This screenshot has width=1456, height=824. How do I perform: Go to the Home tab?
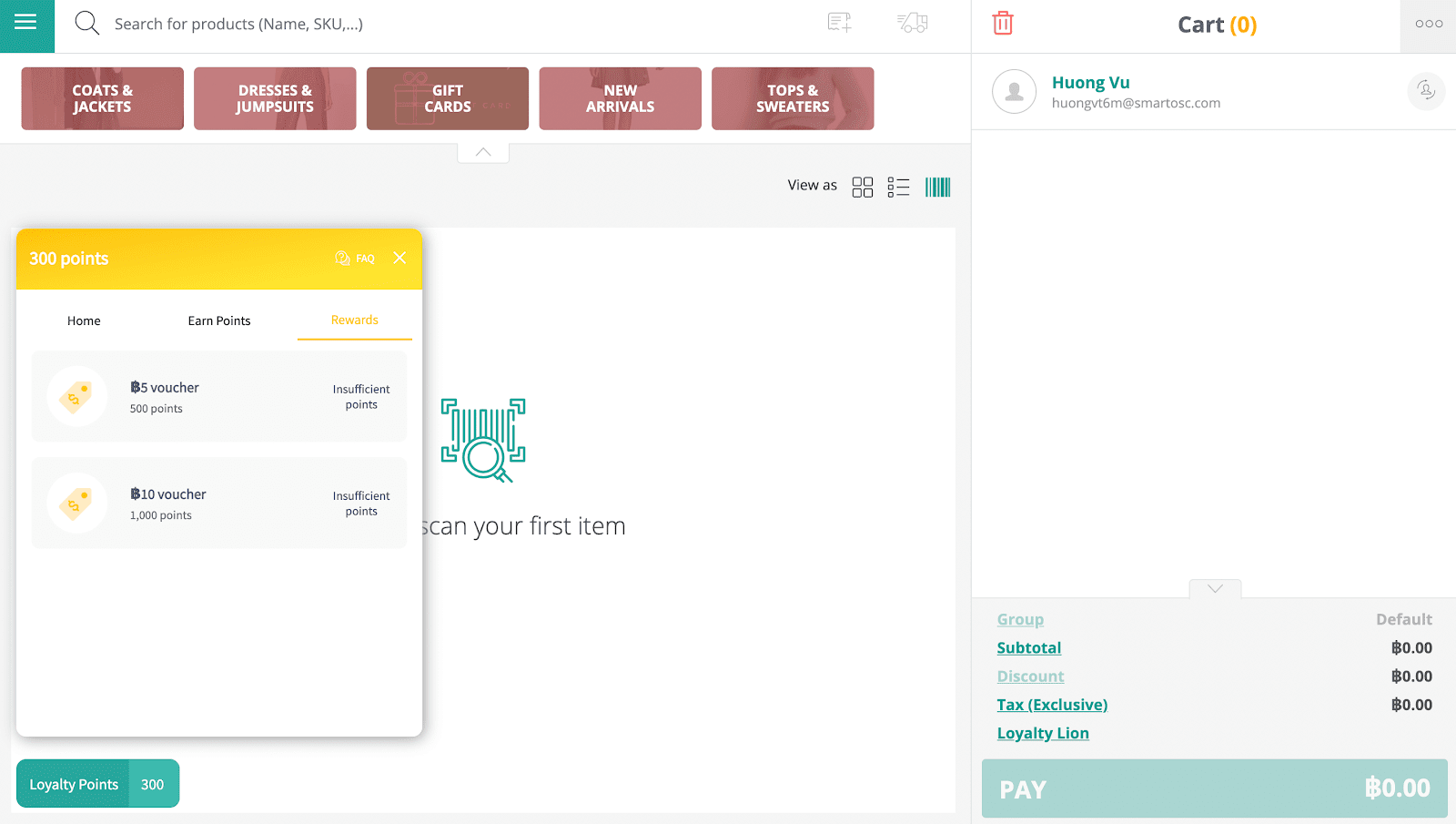pyautogui.click(x=84, y=321)
